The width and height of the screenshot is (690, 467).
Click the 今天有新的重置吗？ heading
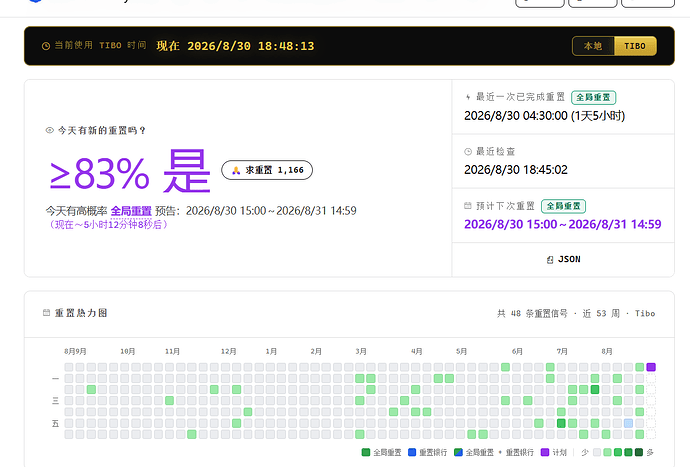[102, 130]
